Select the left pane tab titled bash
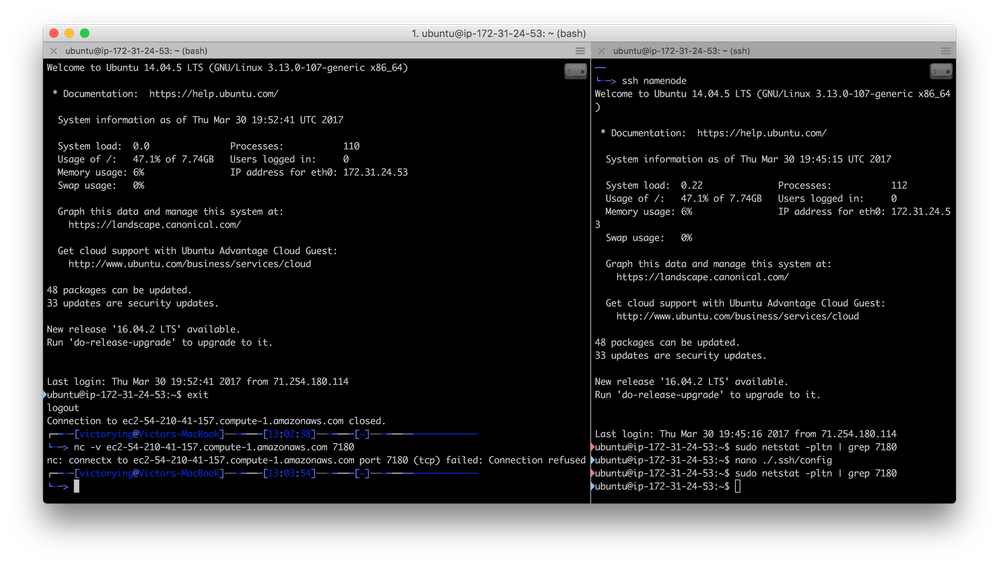Image resolution: width=999 pixels, height=565 pixels. (x=136, y=51)
